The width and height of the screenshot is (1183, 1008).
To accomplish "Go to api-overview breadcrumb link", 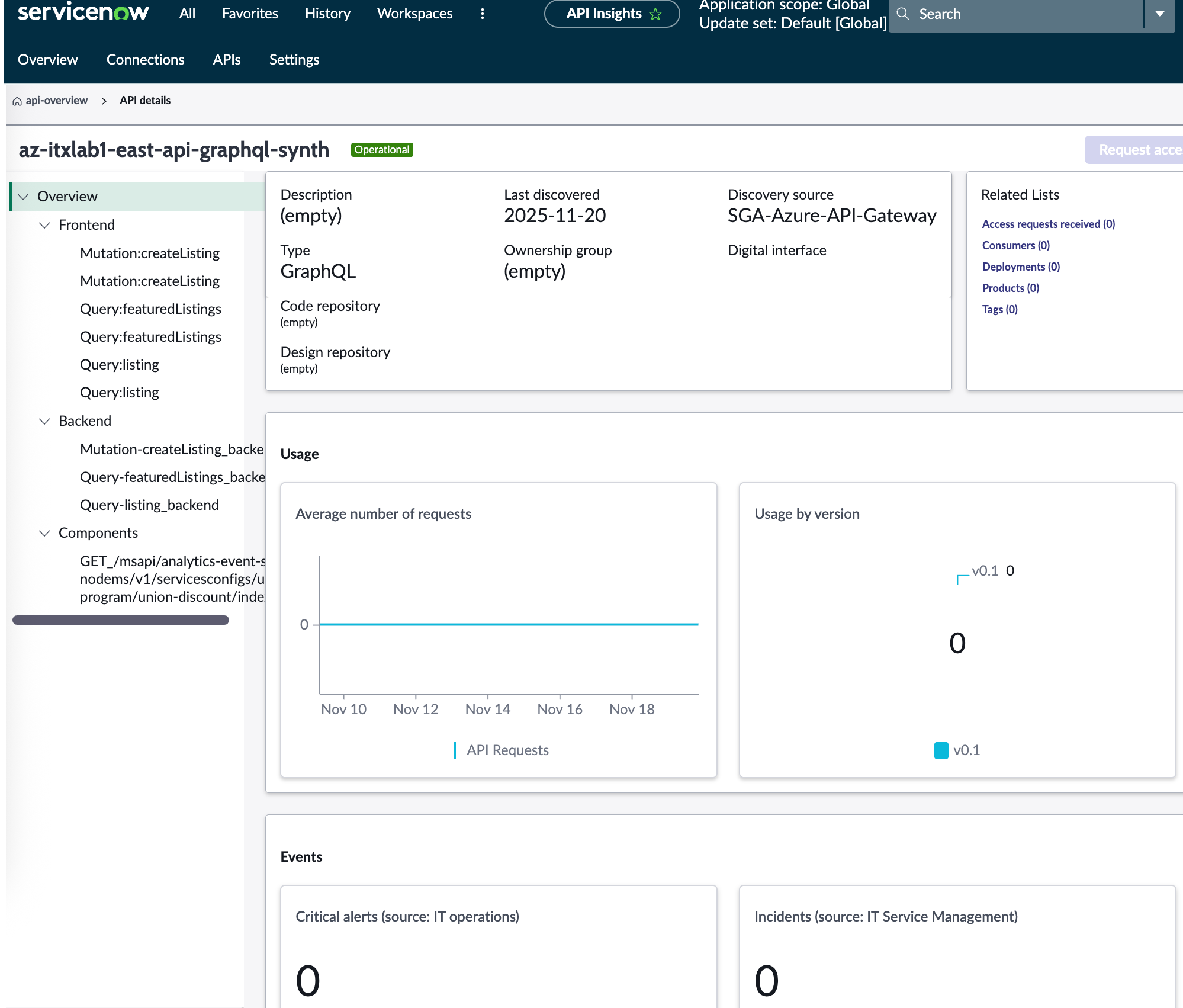I will 57,101.
